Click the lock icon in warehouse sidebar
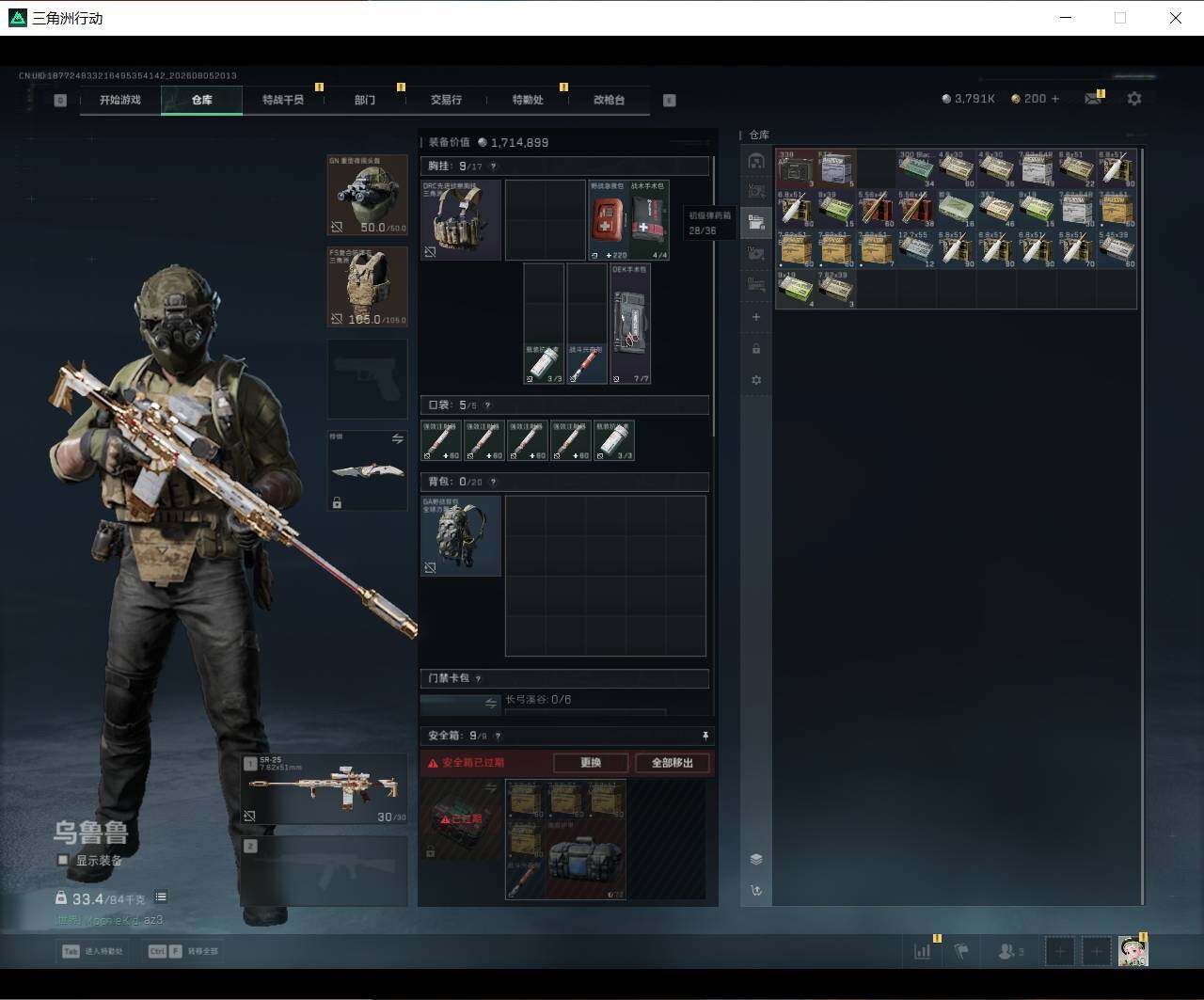Screen dimensions: 1204x1000 [756, 349]
